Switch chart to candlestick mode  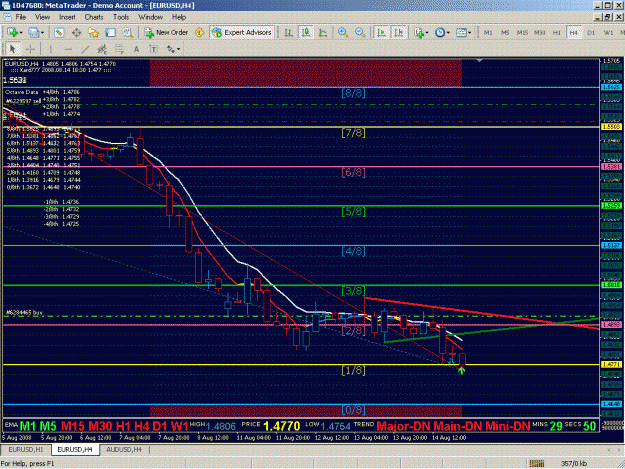click(x=306, y=33)
